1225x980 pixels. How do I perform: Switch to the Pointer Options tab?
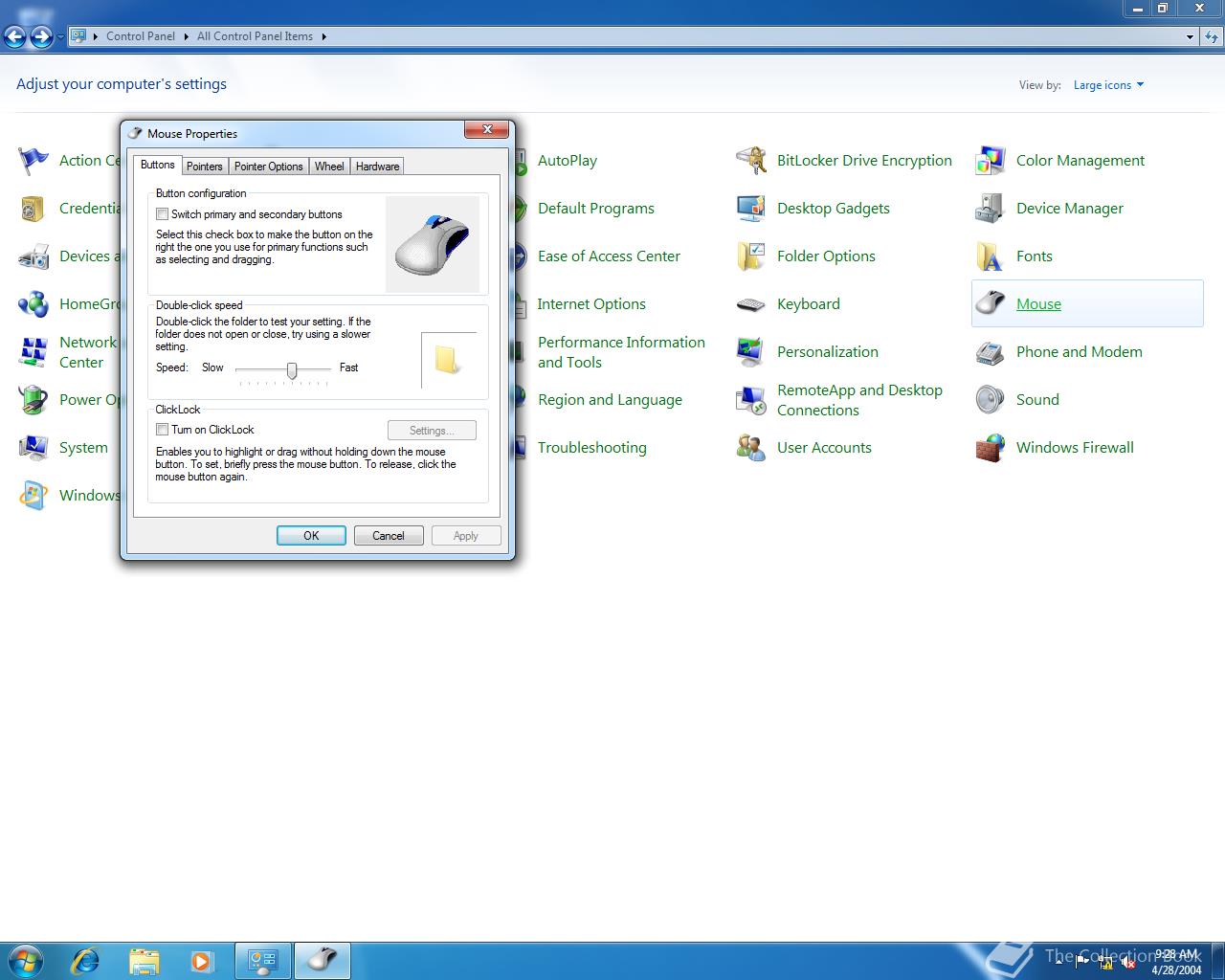point(268,167)
